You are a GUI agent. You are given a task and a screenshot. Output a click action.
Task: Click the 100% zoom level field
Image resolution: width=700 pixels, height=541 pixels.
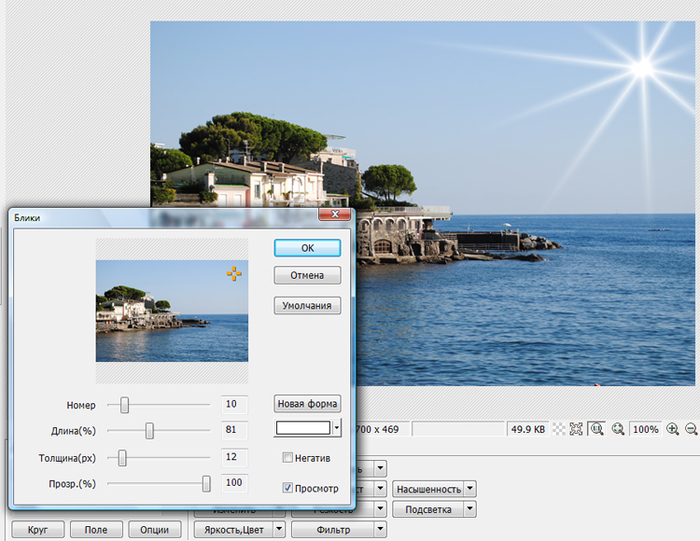(646, 429)
